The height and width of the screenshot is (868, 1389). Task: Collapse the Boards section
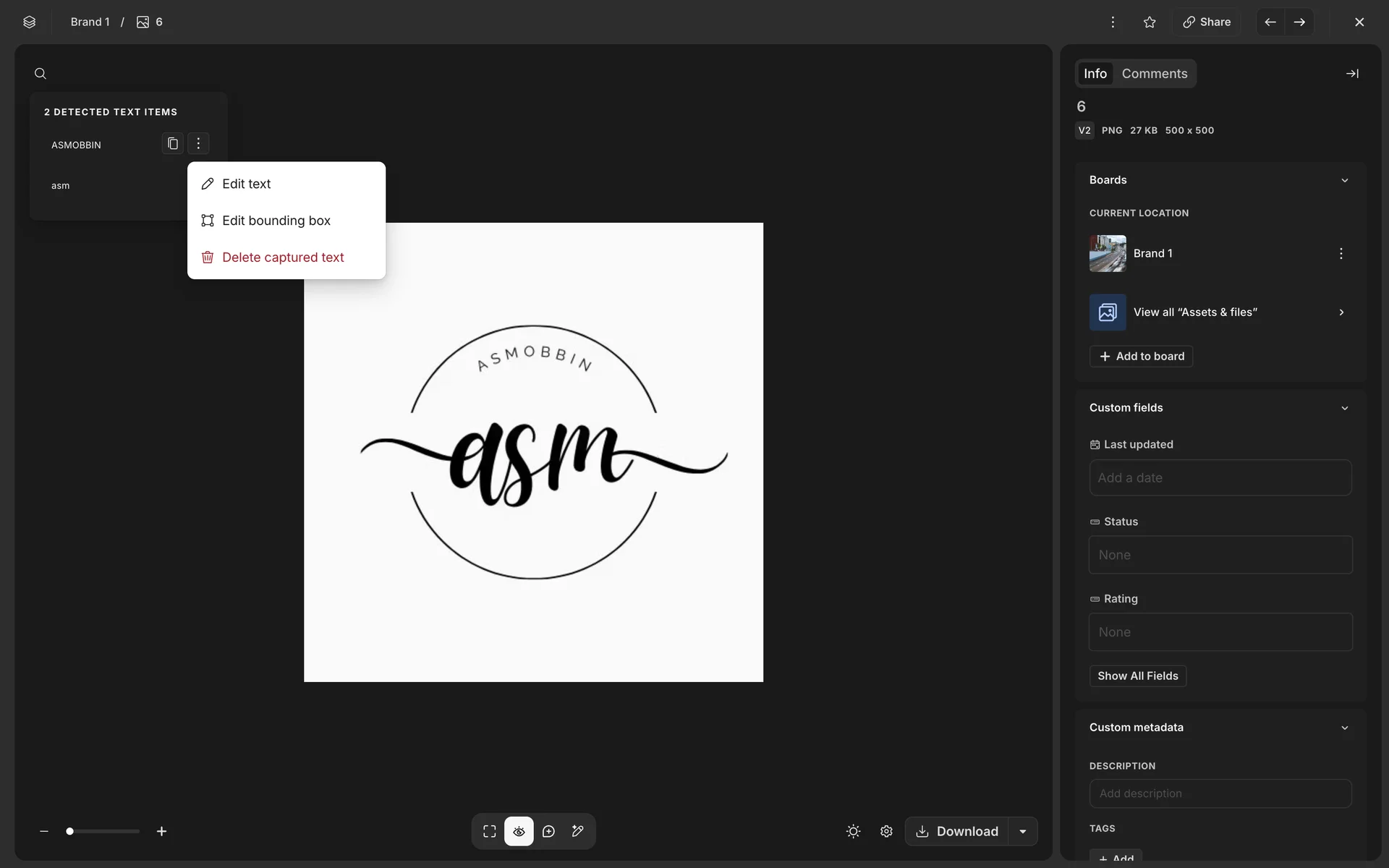coord(1344,180)
